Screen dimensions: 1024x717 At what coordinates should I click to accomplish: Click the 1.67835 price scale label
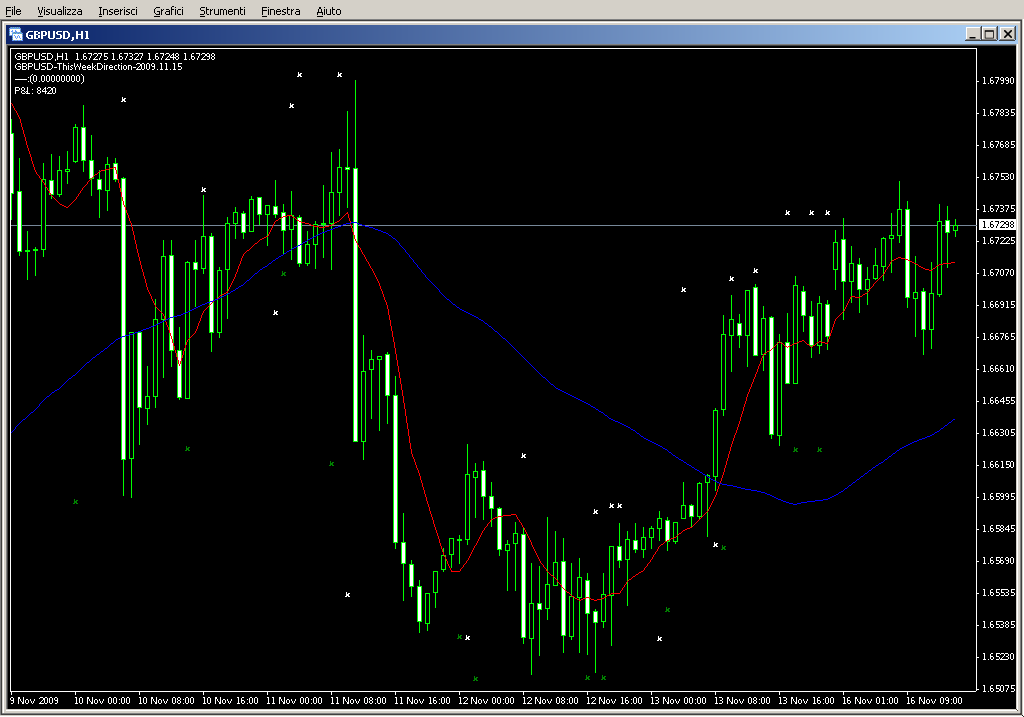pos(999,113)
